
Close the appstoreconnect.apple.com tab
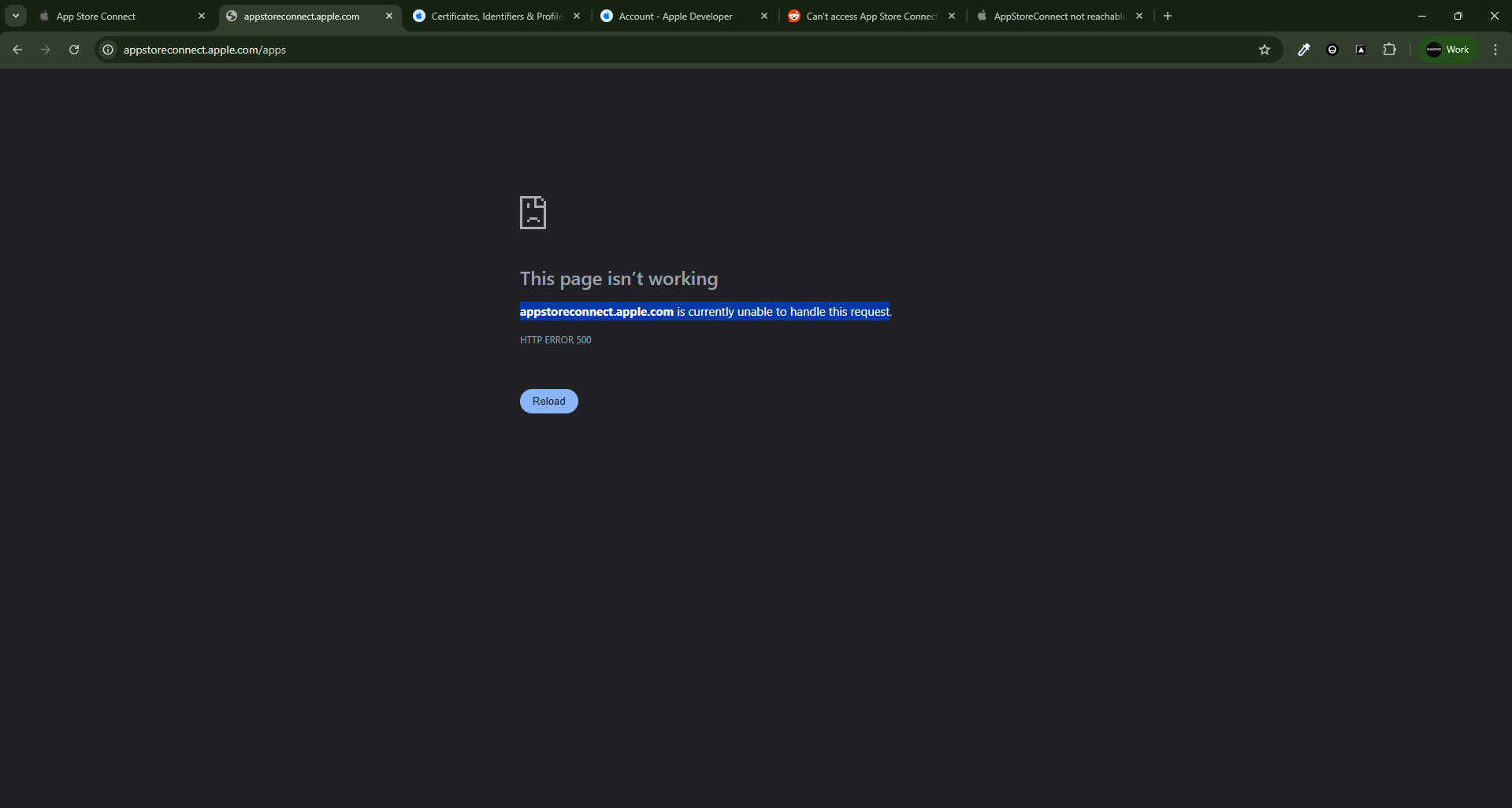pyautogui.click(x=389, y=16)
